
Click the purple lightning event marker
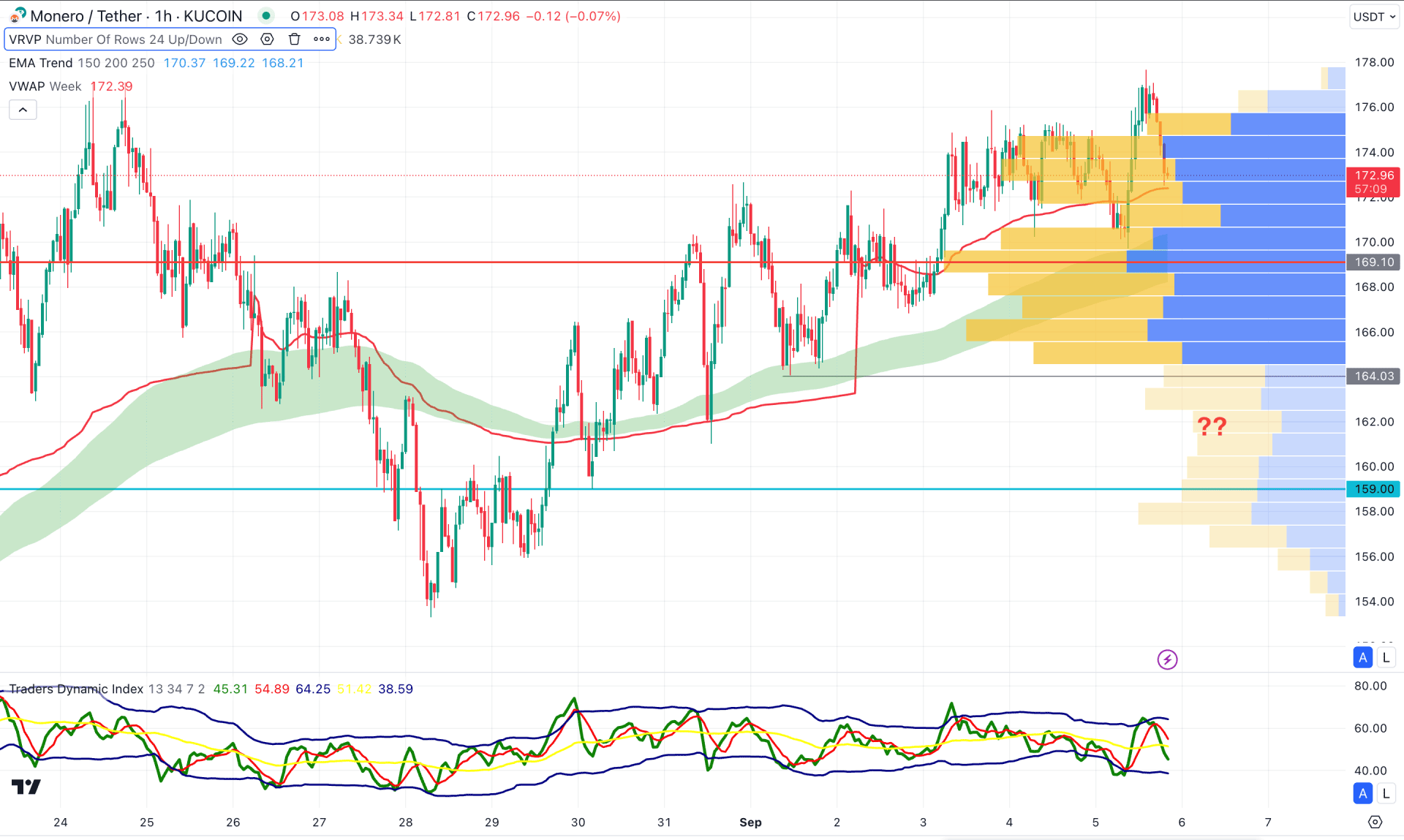(1167, 659)
